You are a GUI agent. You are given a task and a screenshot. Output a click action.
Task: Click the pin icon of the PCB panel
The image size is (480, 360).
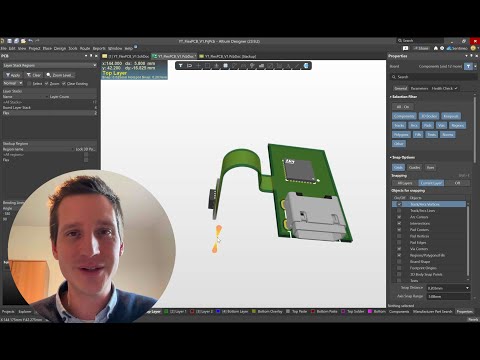pyautogui.click(x=91, y=56)
